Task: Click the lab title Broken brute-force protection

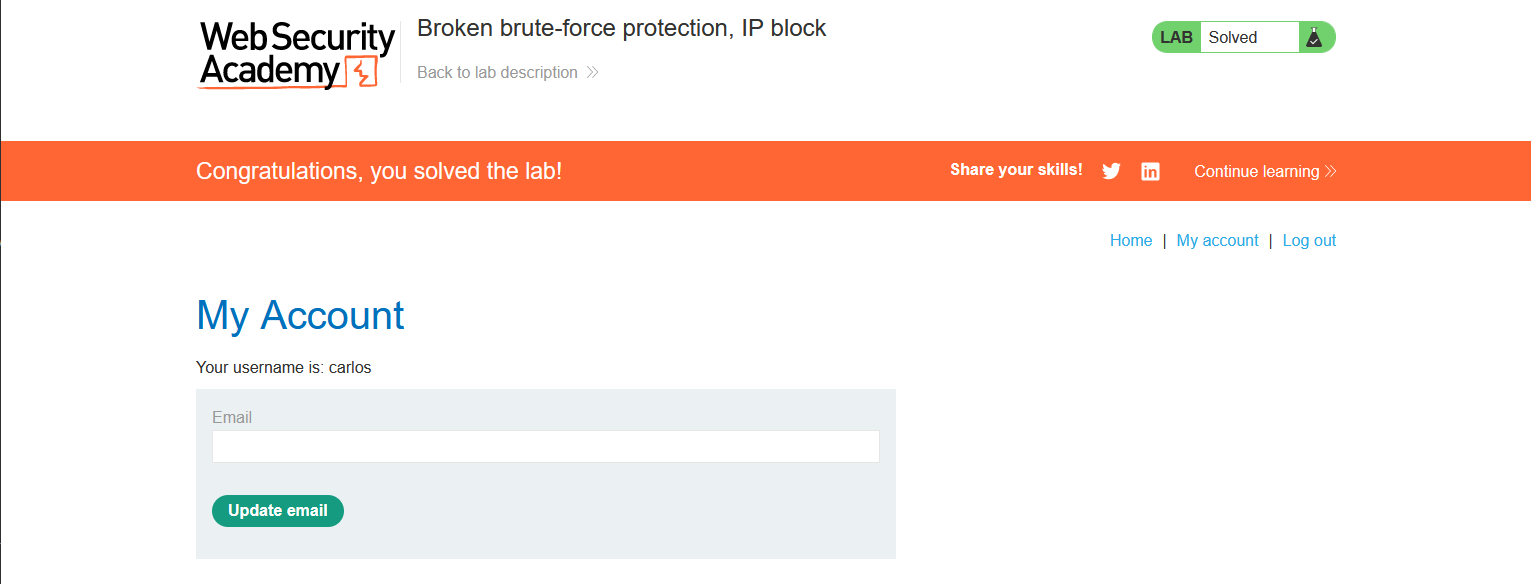Action: tap(621, 28)
